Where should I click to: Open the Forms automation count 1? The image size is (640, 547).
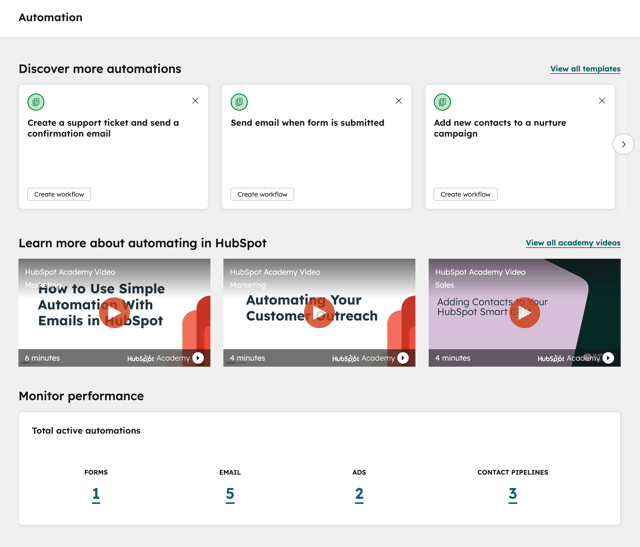(x=96, y=494)
